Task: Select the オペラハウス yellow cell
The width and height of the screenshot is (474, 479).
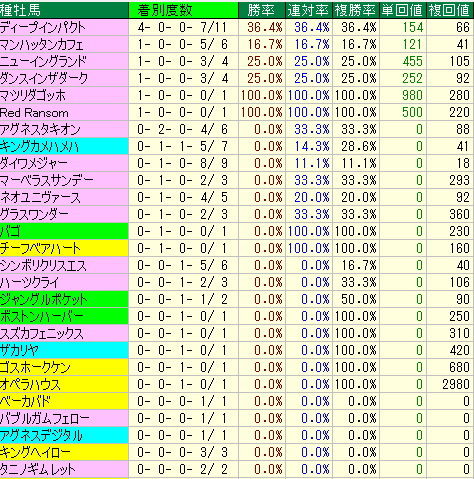Action: coord(64,384)
